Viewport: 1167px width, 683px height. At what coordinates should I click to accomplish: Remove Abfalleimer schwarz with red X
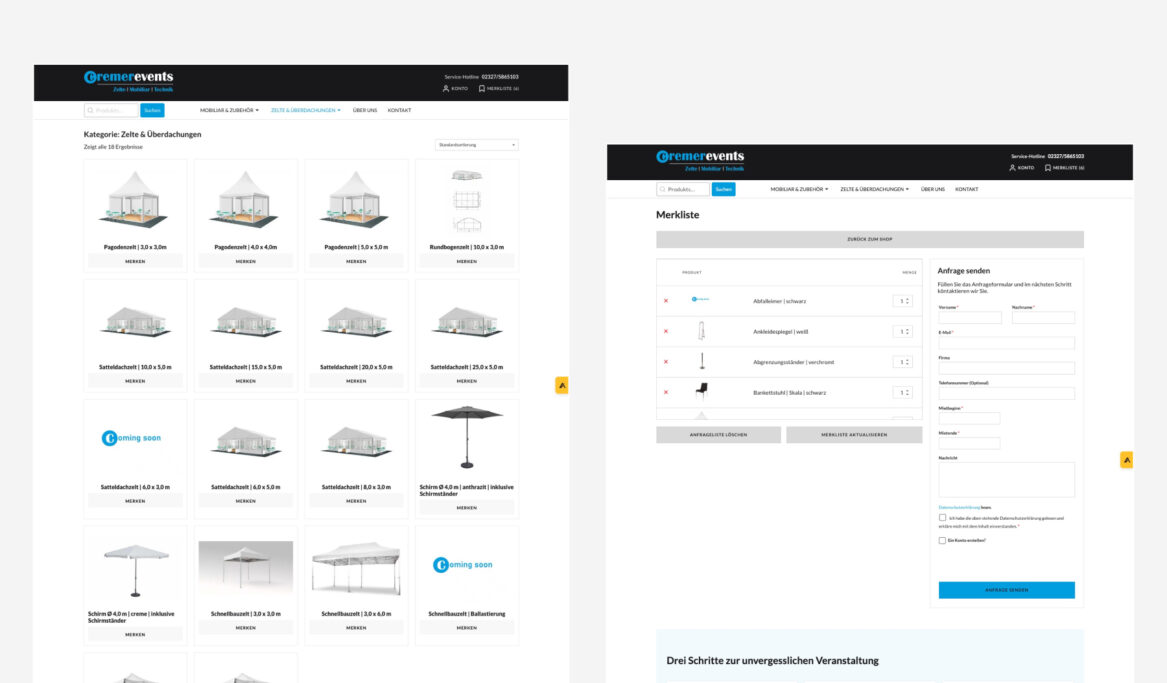[666, 301]
